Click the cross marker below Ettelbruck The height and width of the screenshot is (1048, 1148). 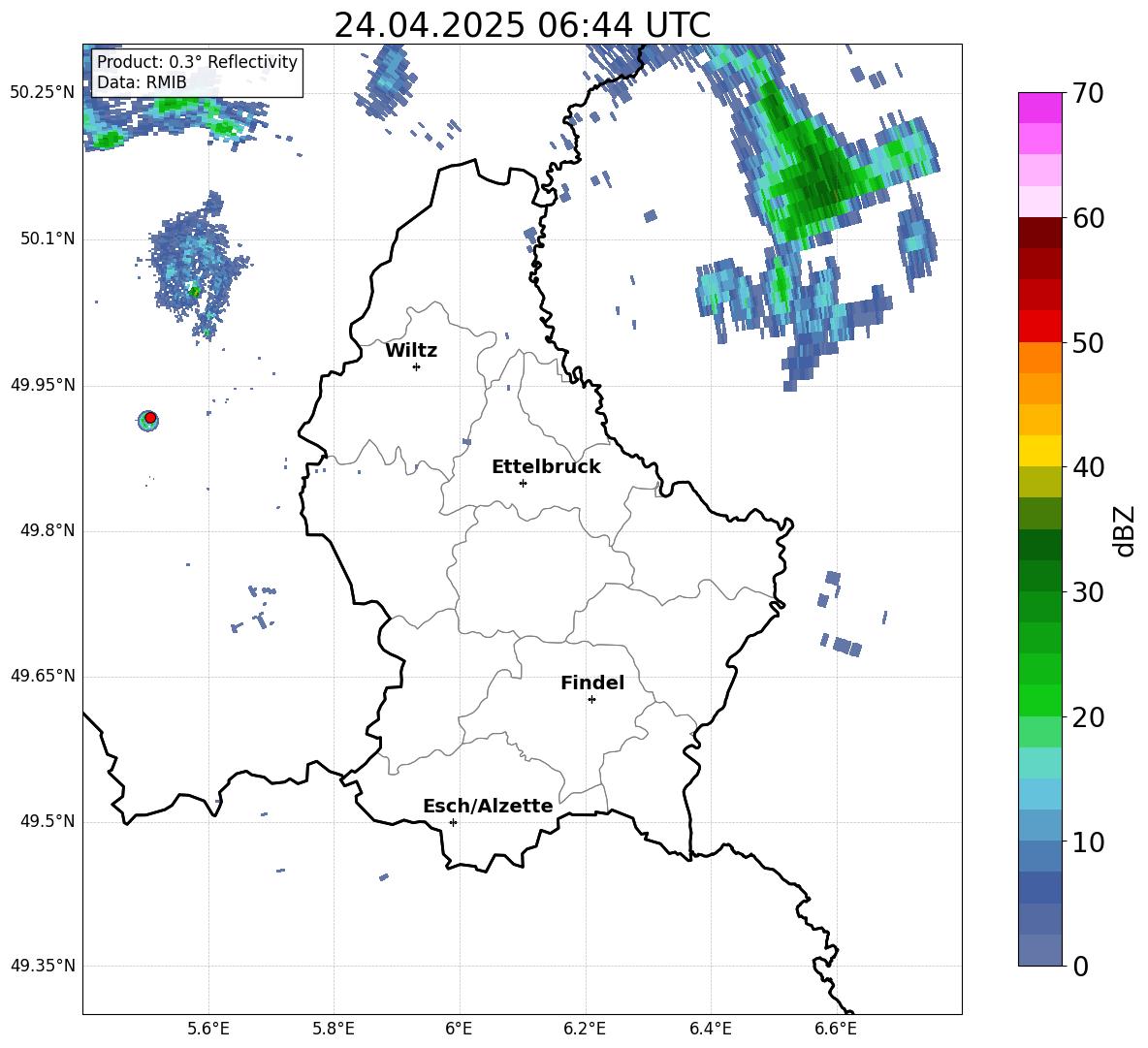(x=523, y=483)
